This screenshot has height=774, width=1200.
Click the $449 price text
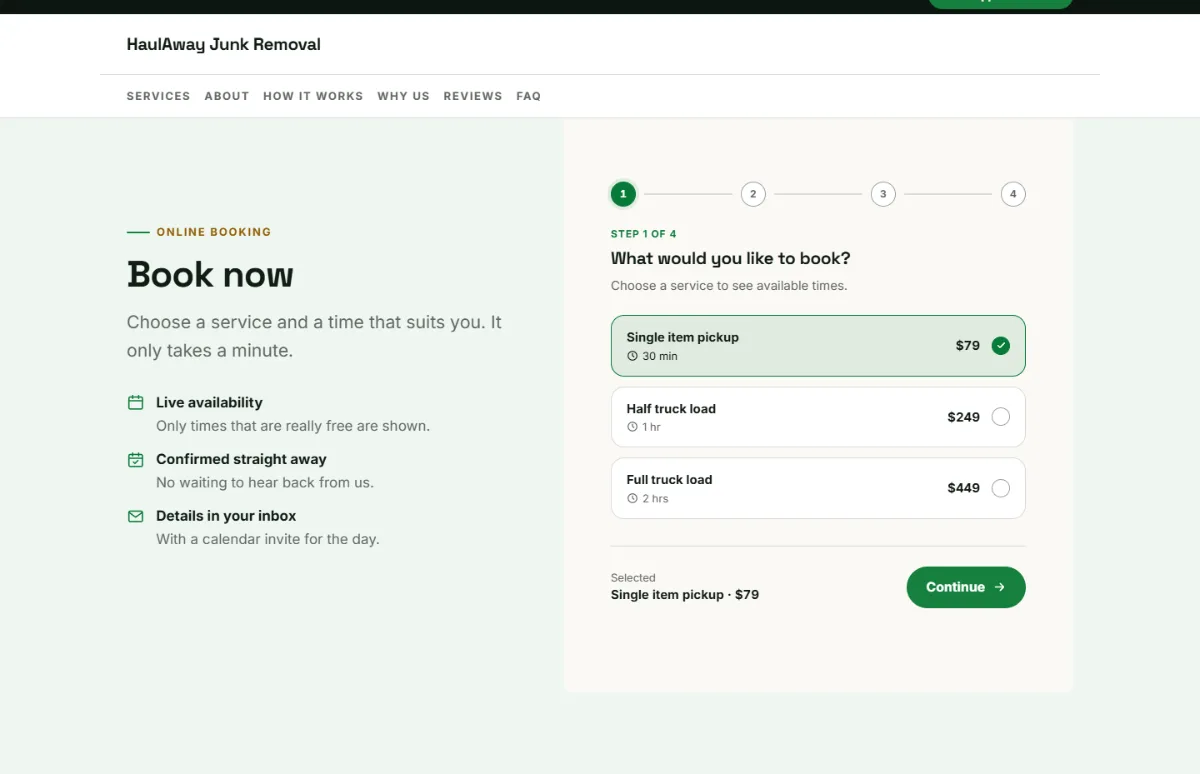964,488
